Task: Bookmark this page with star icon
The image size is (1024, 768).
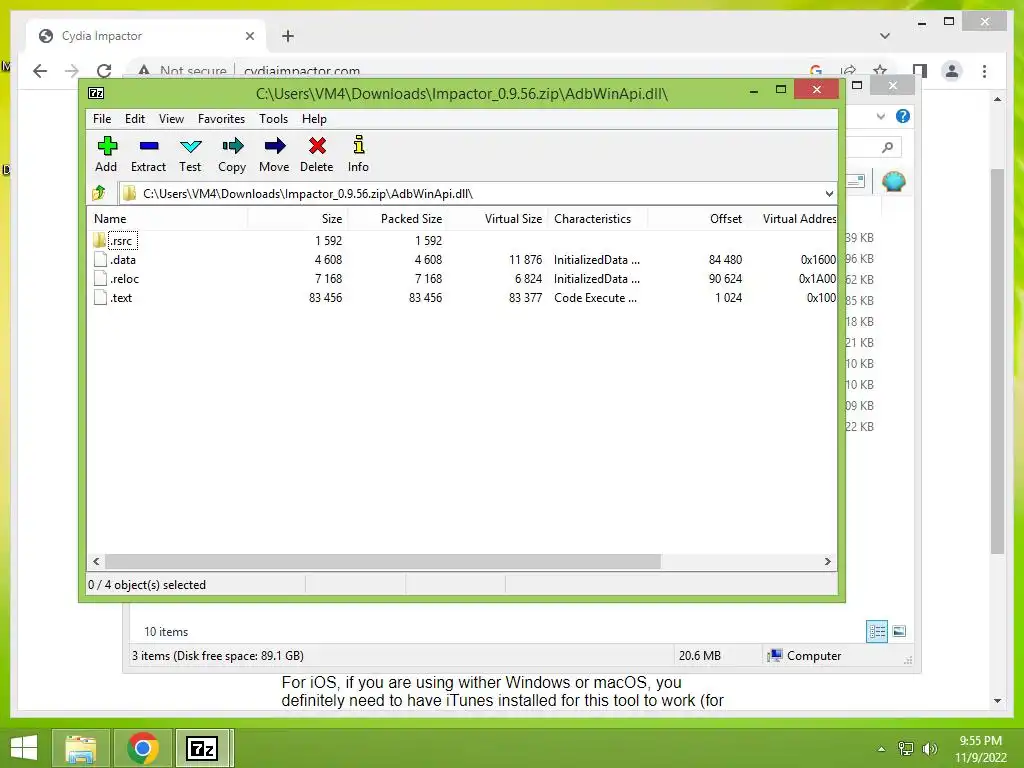Action: pyautogui.click(x=880, y=71)
